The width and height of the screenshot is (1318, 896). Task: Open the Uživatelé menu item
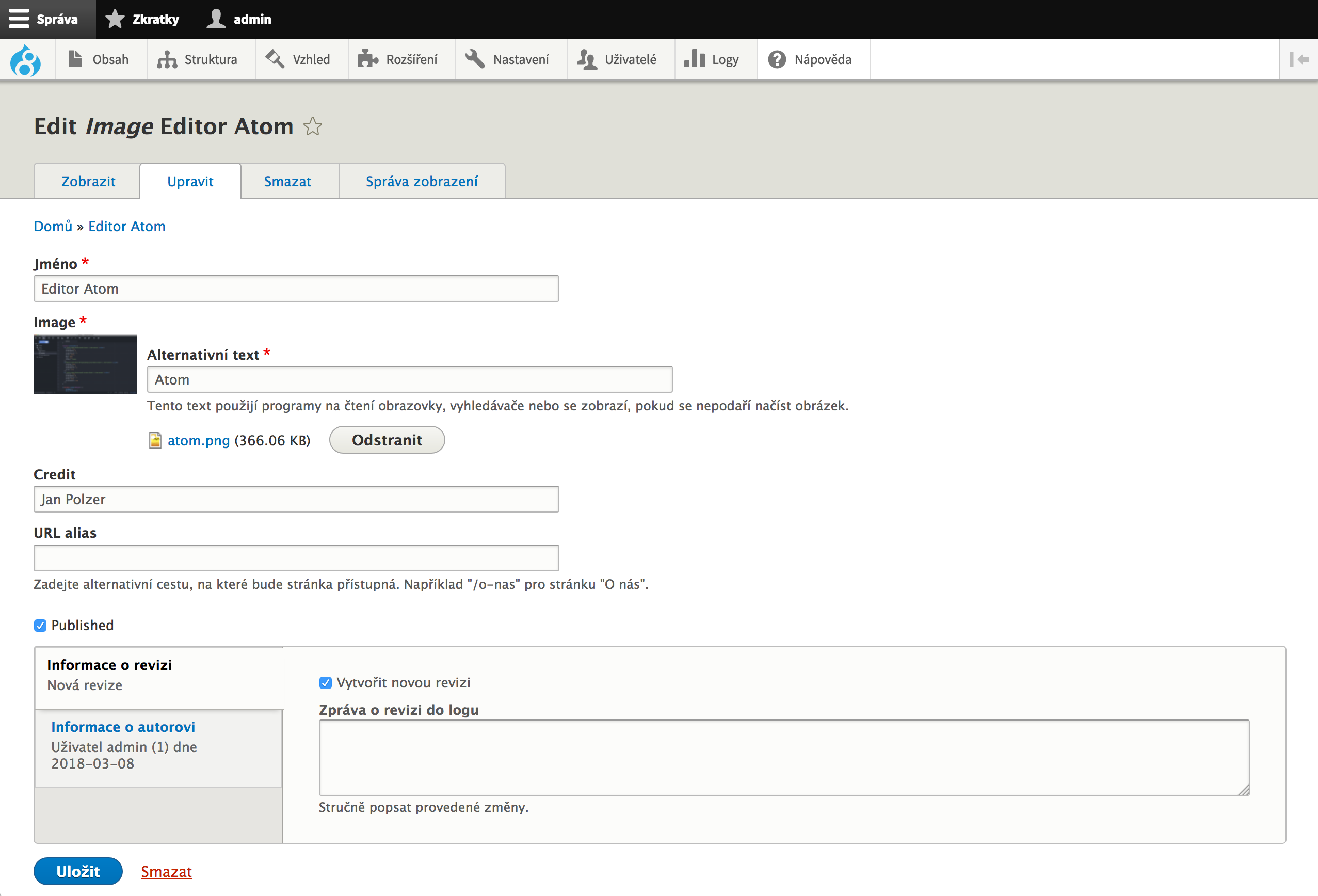621,59
